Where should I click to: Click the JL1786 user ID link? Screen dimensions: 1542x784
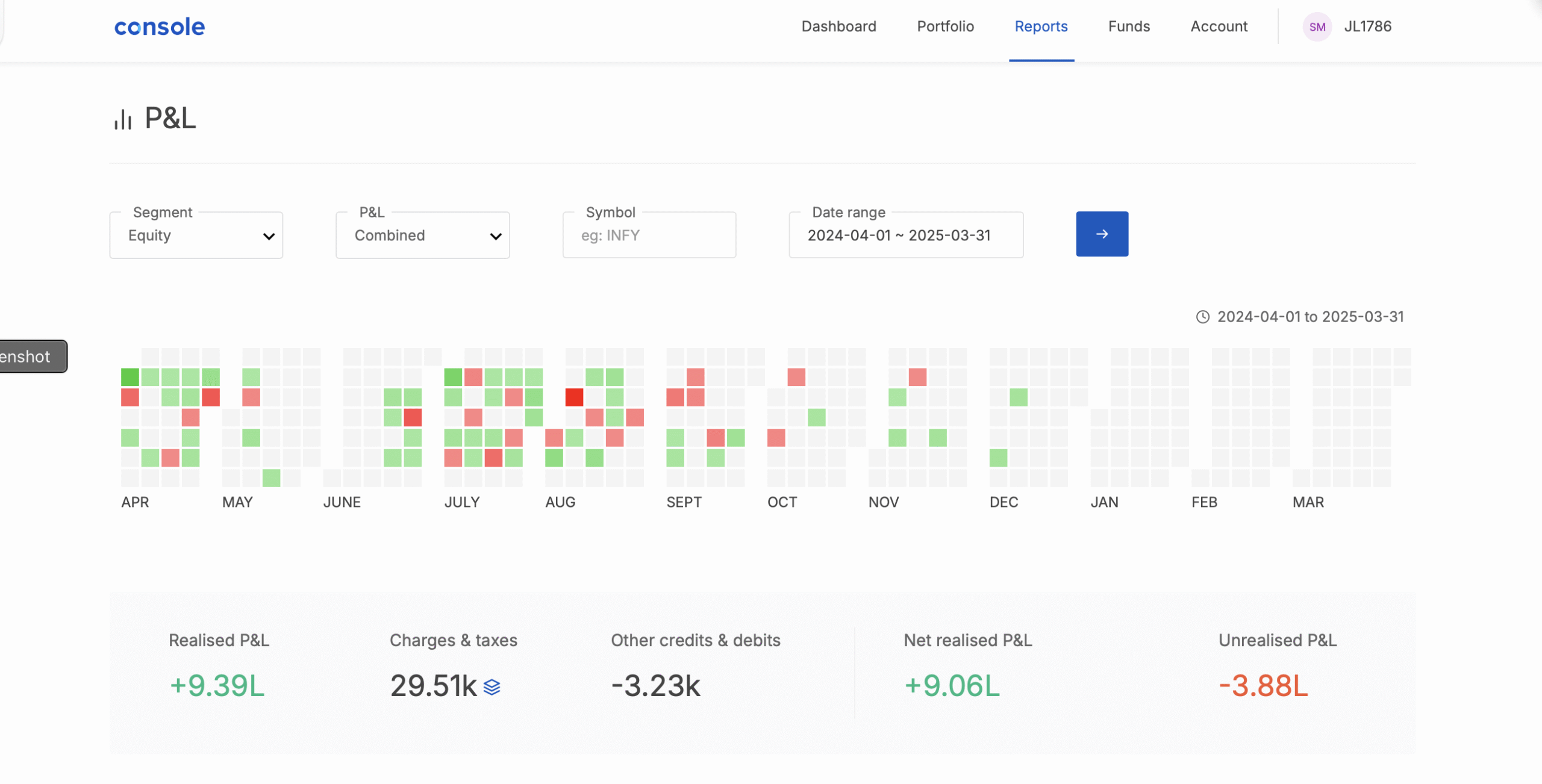[1367, 26]
